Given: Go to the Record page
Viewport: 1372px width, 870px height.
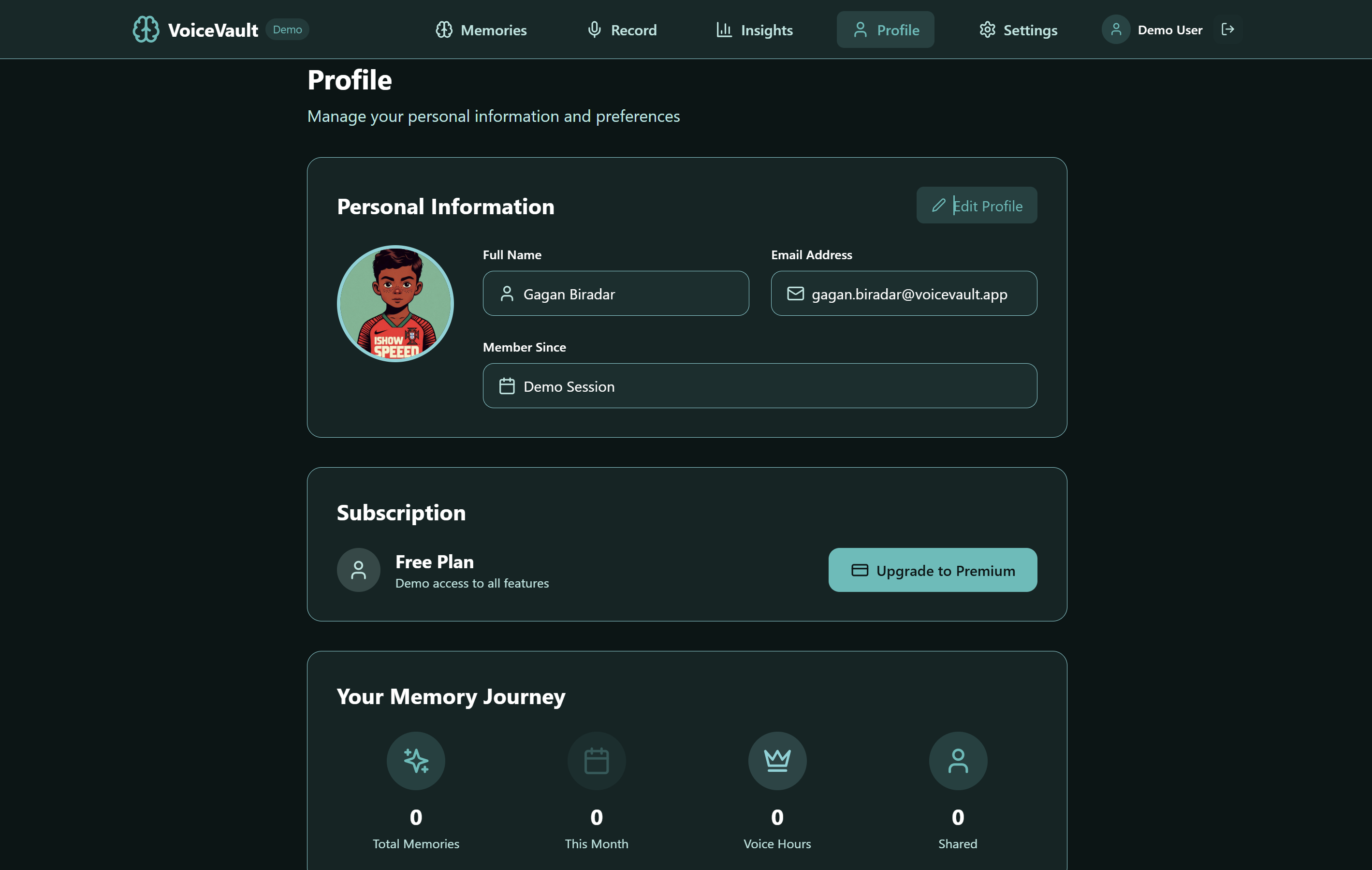Looking at the screenshot, I should coord(622,29).
